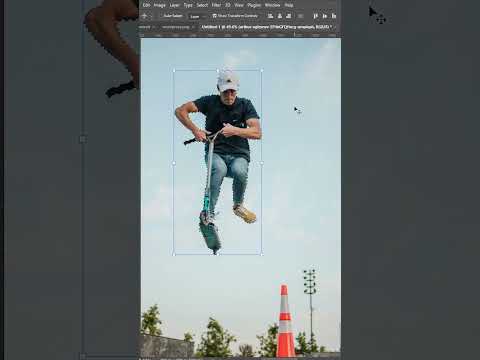Click the align right edges icon
The width and height of the screenshot is (480, 360).
(289, 16)
